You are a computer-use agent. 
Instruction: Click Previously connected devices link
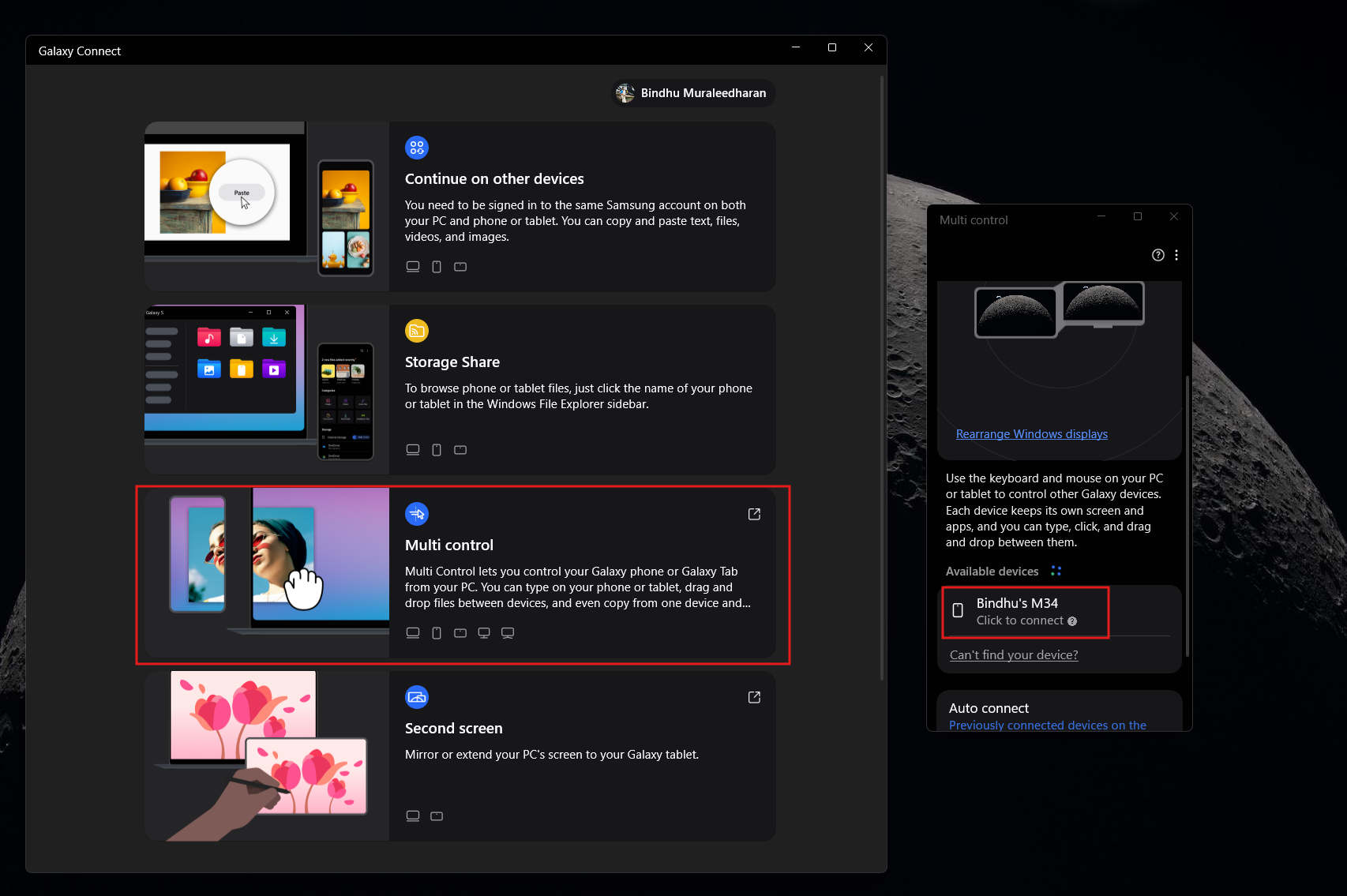pyautogui.click(x=1048, y=725)
